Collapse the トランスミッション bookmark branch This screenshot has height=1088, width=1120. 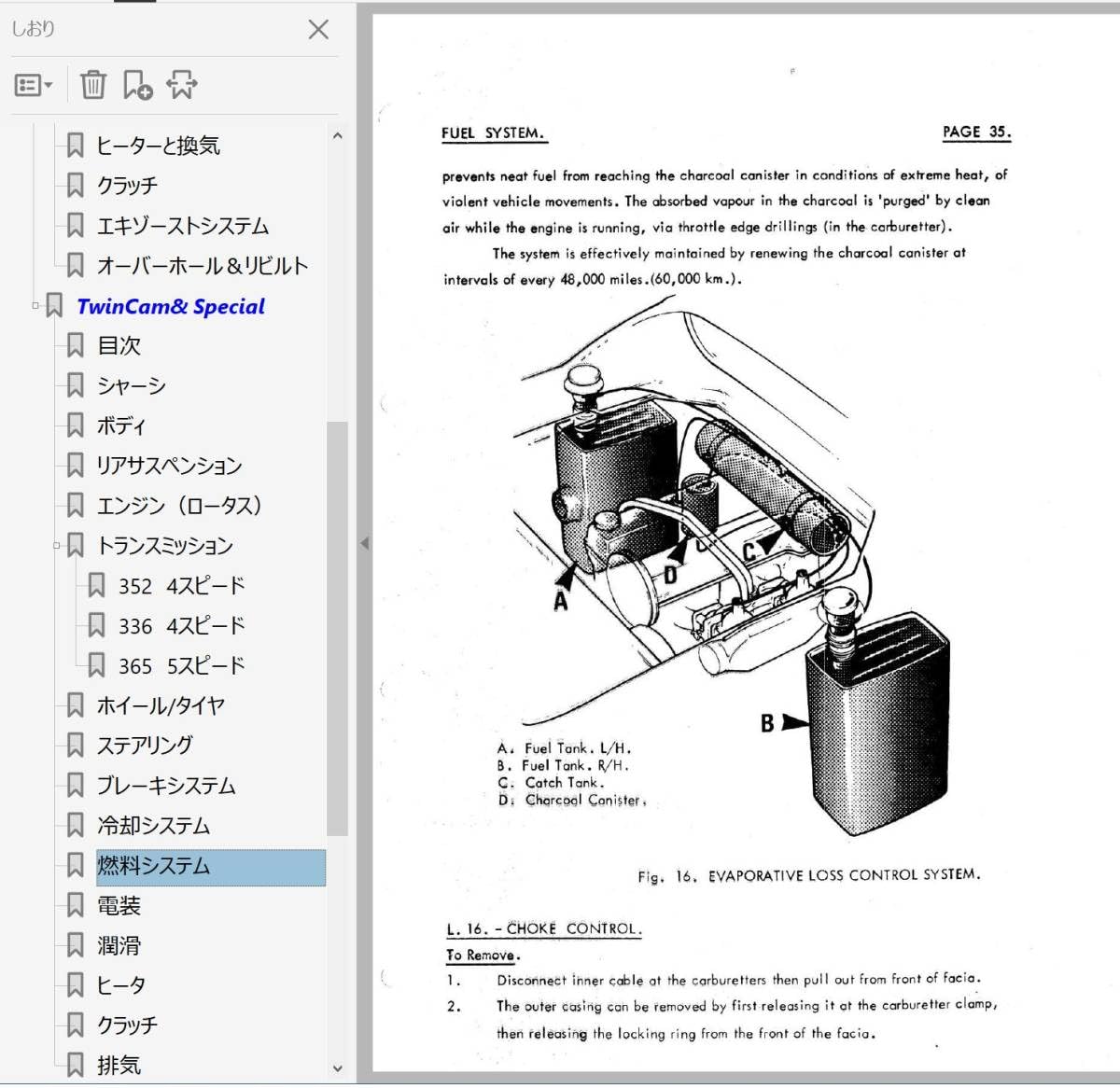57,545
